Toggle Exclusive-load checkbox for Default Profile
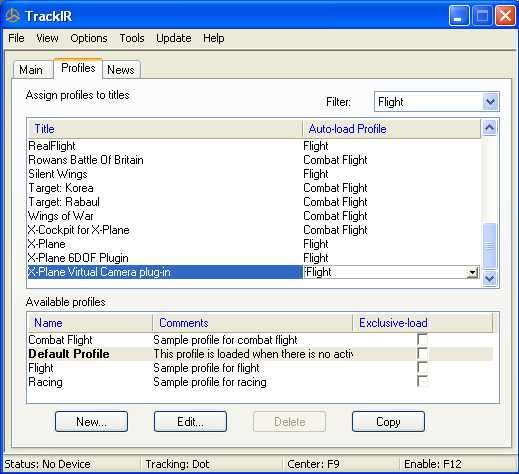 tap(422, 354)
